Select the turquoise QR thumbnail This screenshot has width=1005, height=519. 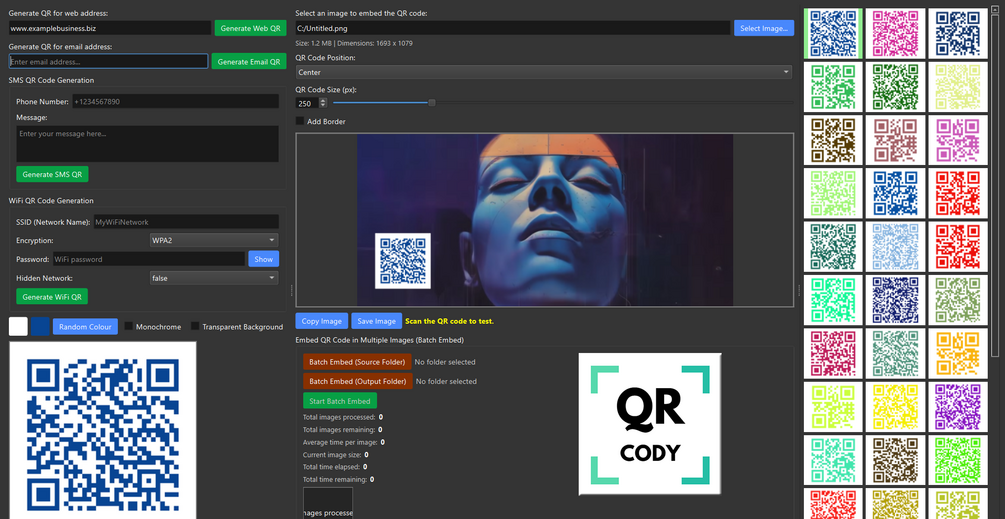point(833,460)
